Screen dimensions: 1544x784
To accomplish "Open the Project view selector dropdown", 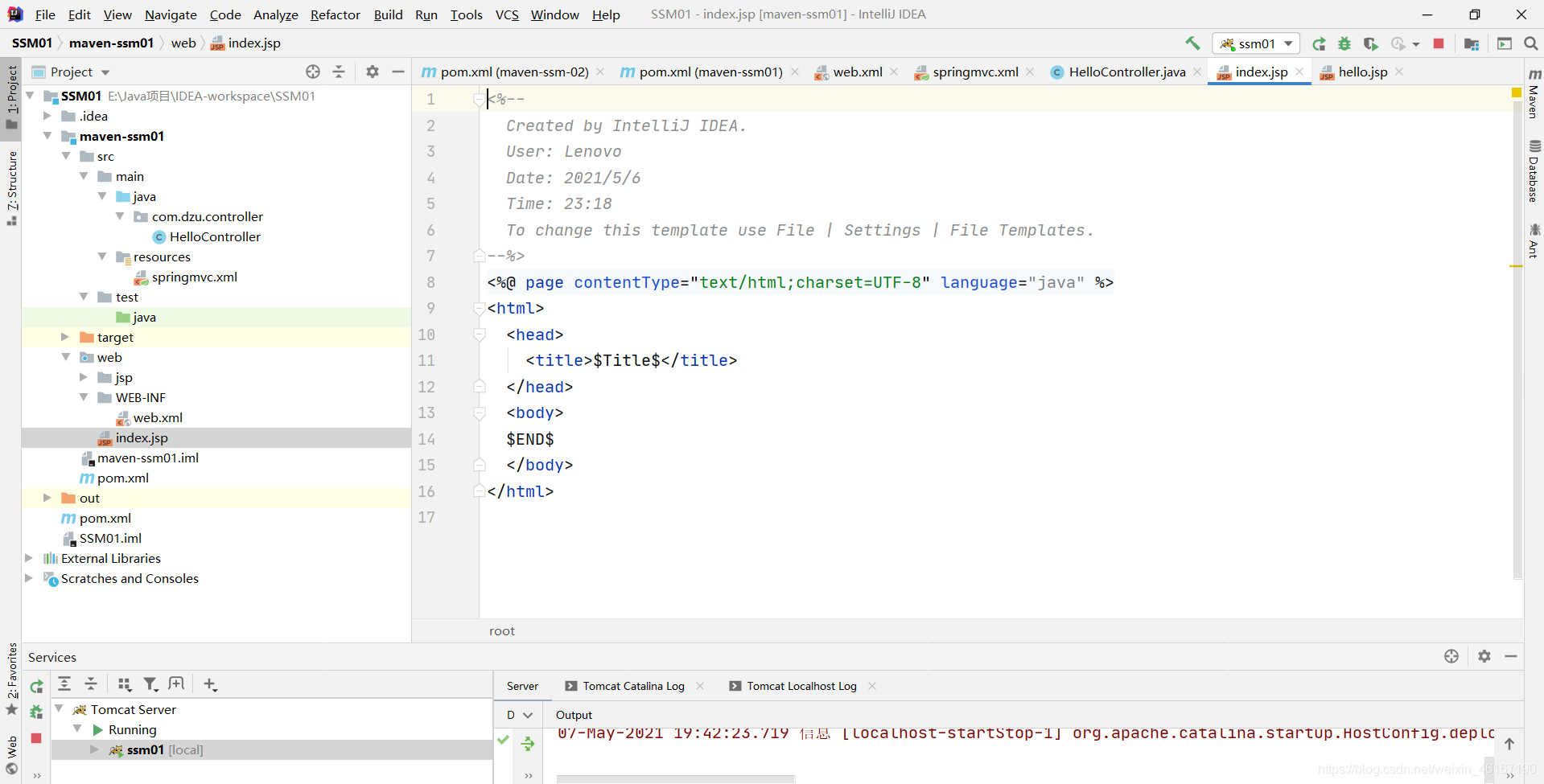I will (80, 72).
